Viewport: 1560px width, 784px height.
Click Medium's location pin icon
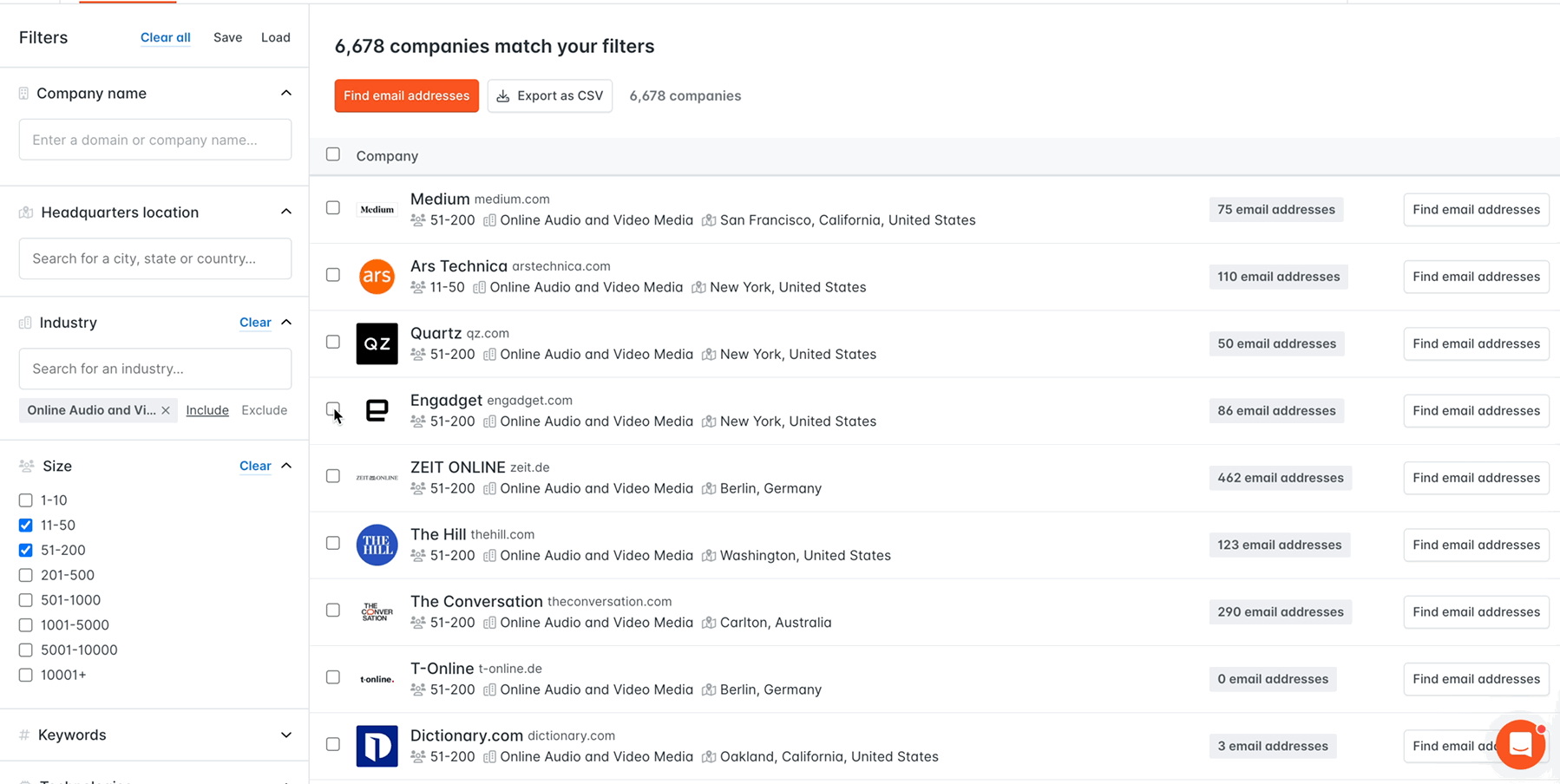tap(709, 220)
